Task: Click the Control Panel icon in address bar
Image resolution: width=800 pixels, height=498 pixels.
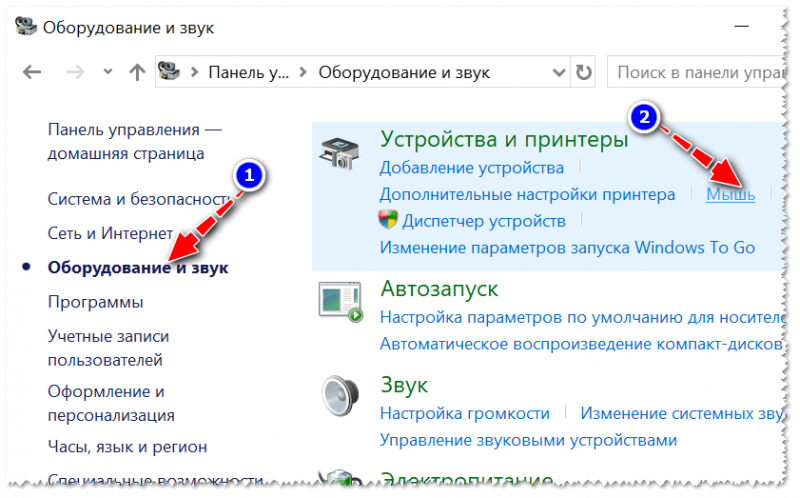Action: [x=169, y=71]
